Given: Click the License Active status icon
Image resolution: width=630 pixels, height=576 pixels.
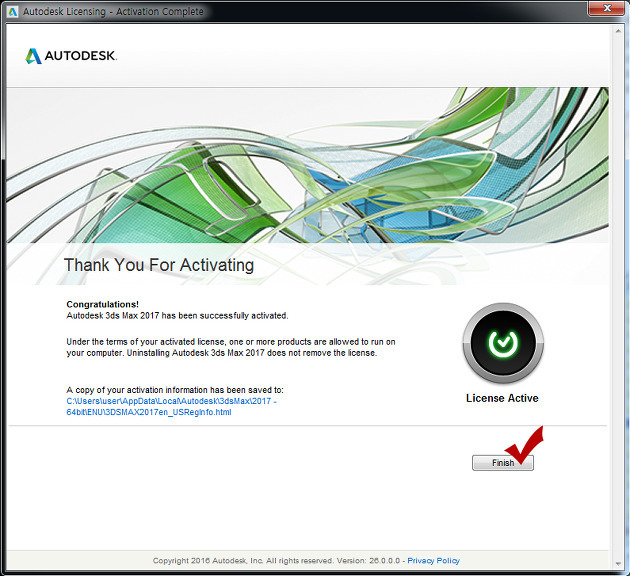Looking at the screenshot, I should click(503, 343).
